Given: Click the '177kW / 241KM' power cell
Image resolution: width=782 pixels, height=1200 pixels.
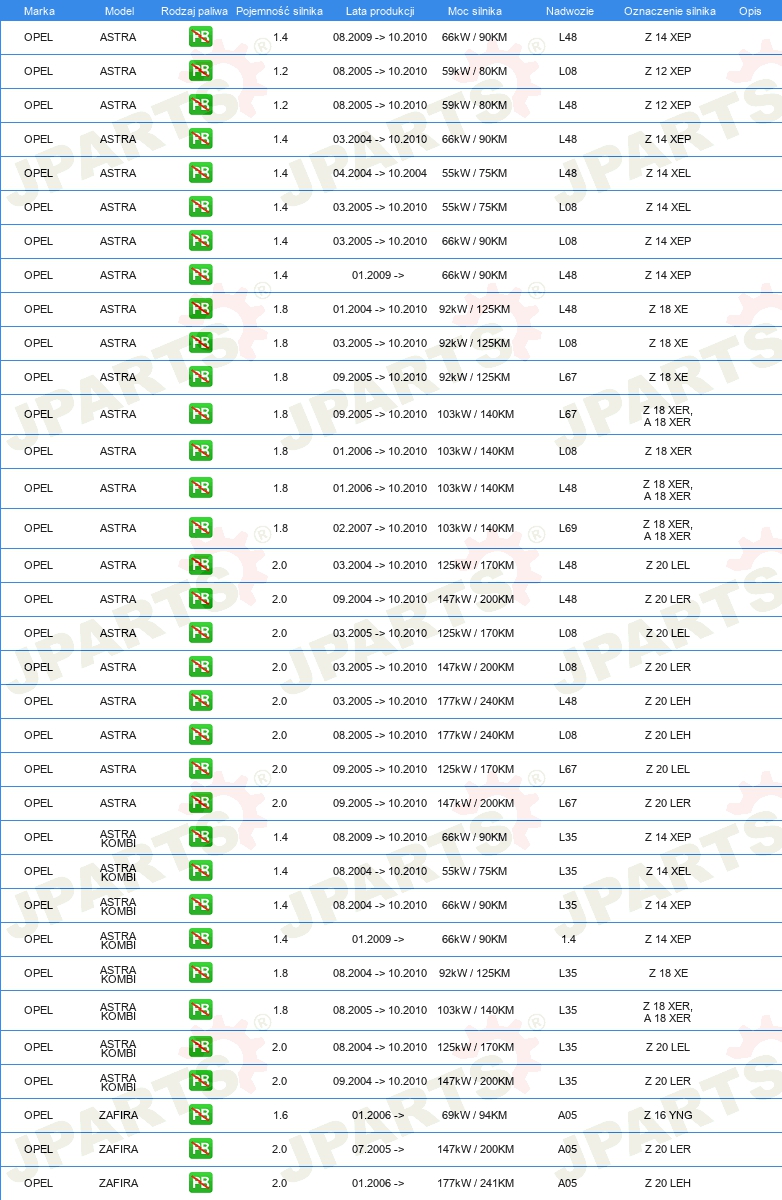Looking at the screenshot, I should coord(475,1183).
